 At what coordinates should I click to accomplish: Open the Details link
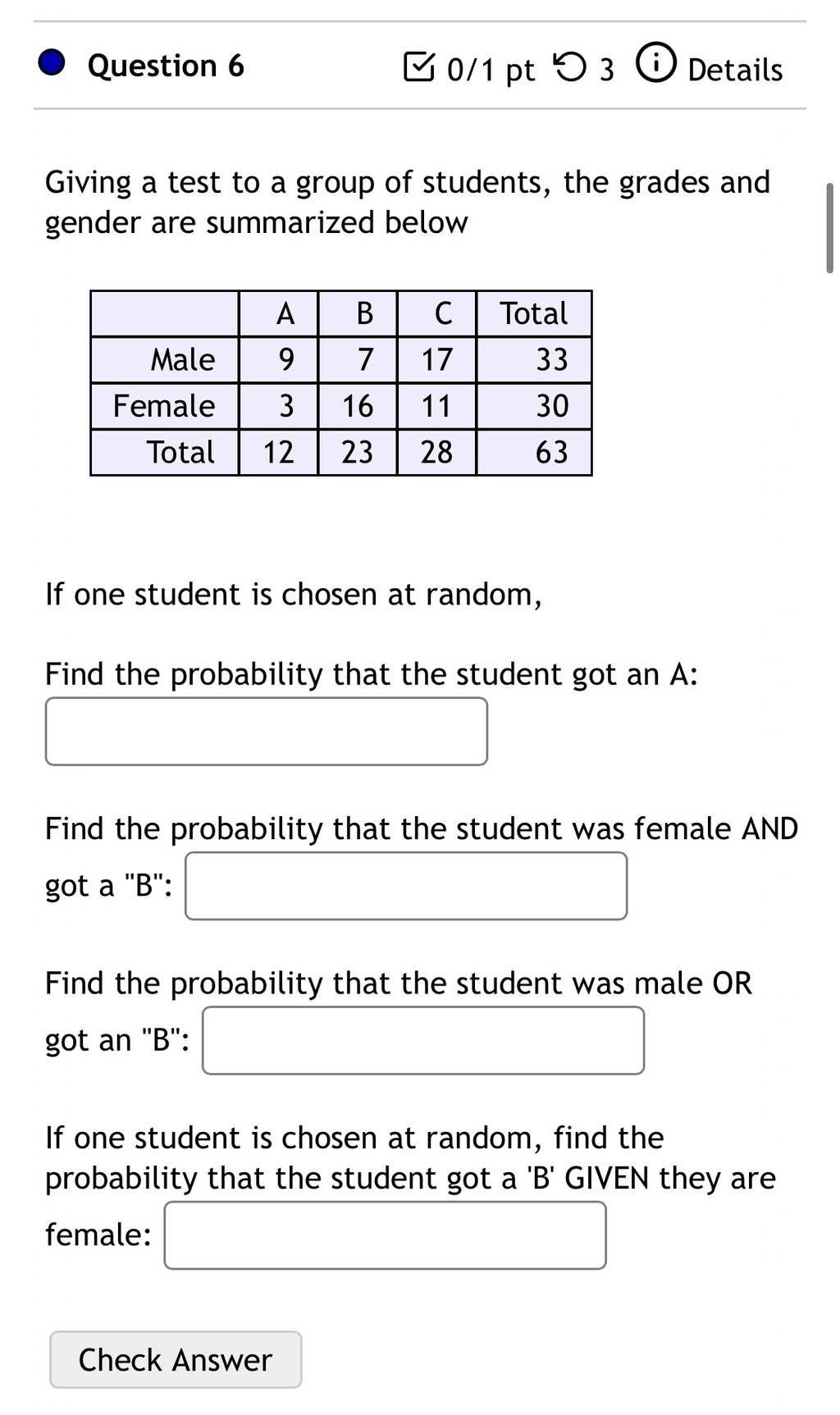(x=735, y=70)
